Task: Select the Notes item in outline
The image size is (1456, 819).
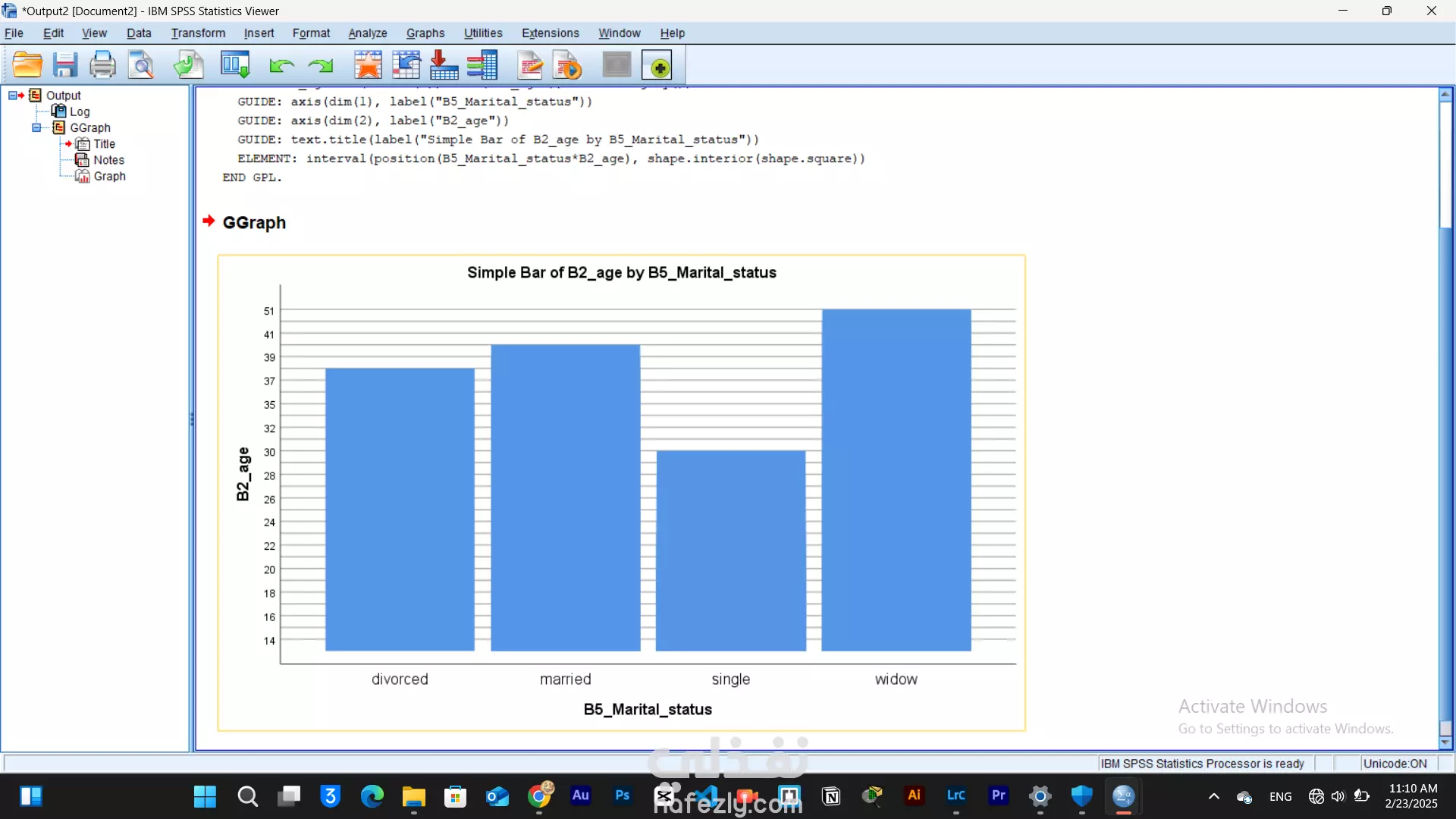Action: pos(108,160)
